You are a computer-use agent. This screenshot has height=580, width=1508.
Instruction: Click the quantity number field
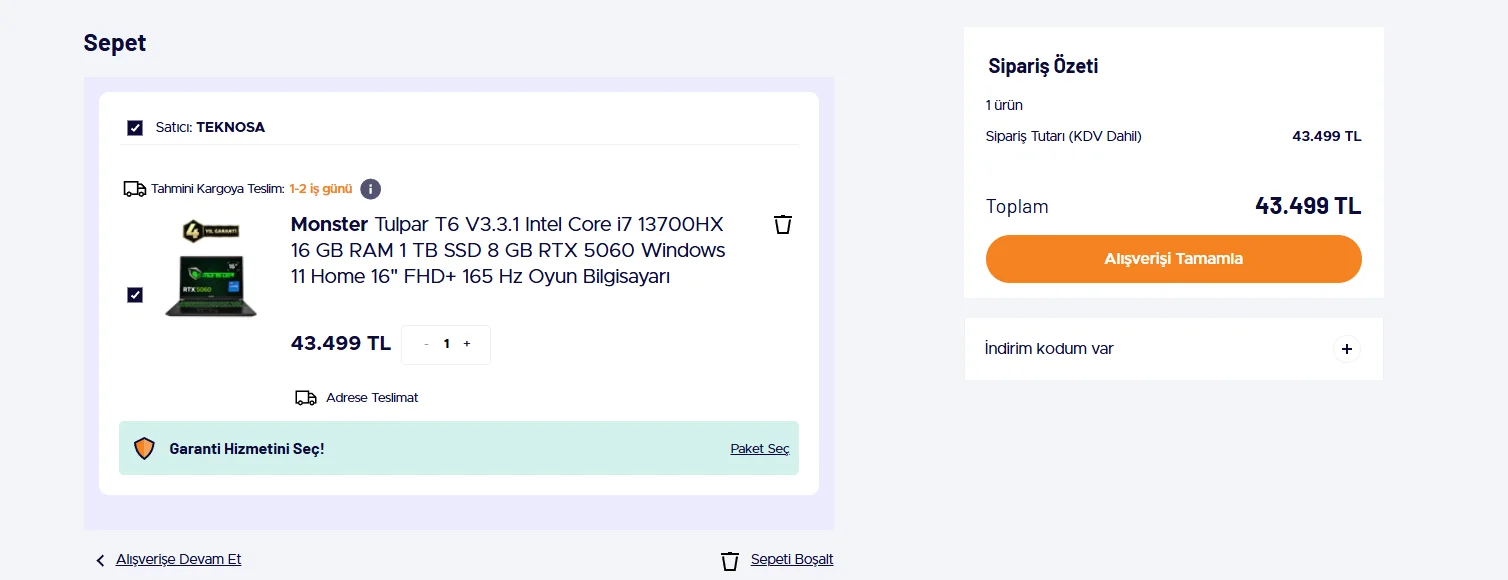[446, 344]
